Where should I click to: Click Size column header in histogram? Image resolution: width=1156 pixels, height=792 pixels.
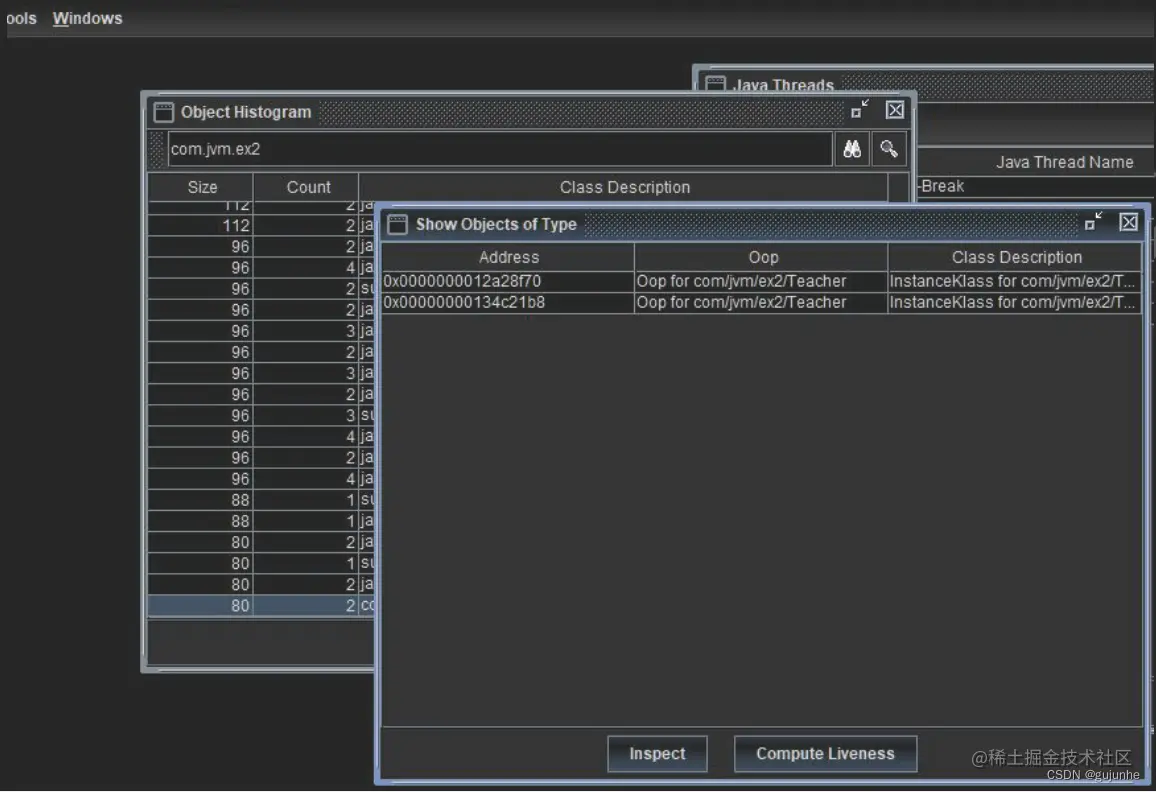coord(201,187)
